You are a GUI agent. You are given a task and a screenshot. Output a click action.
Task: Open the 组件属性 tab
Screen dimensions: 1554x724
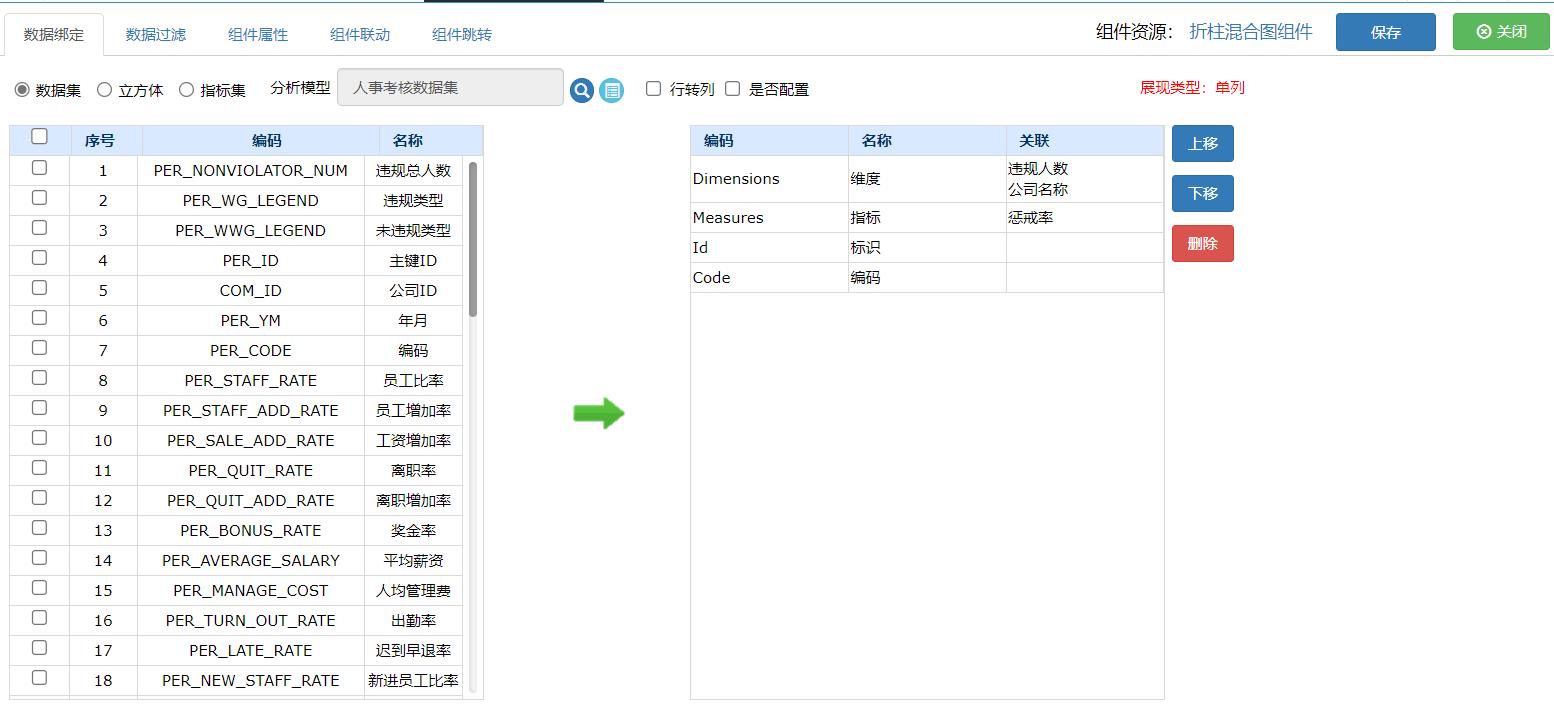tap(258, 31)
